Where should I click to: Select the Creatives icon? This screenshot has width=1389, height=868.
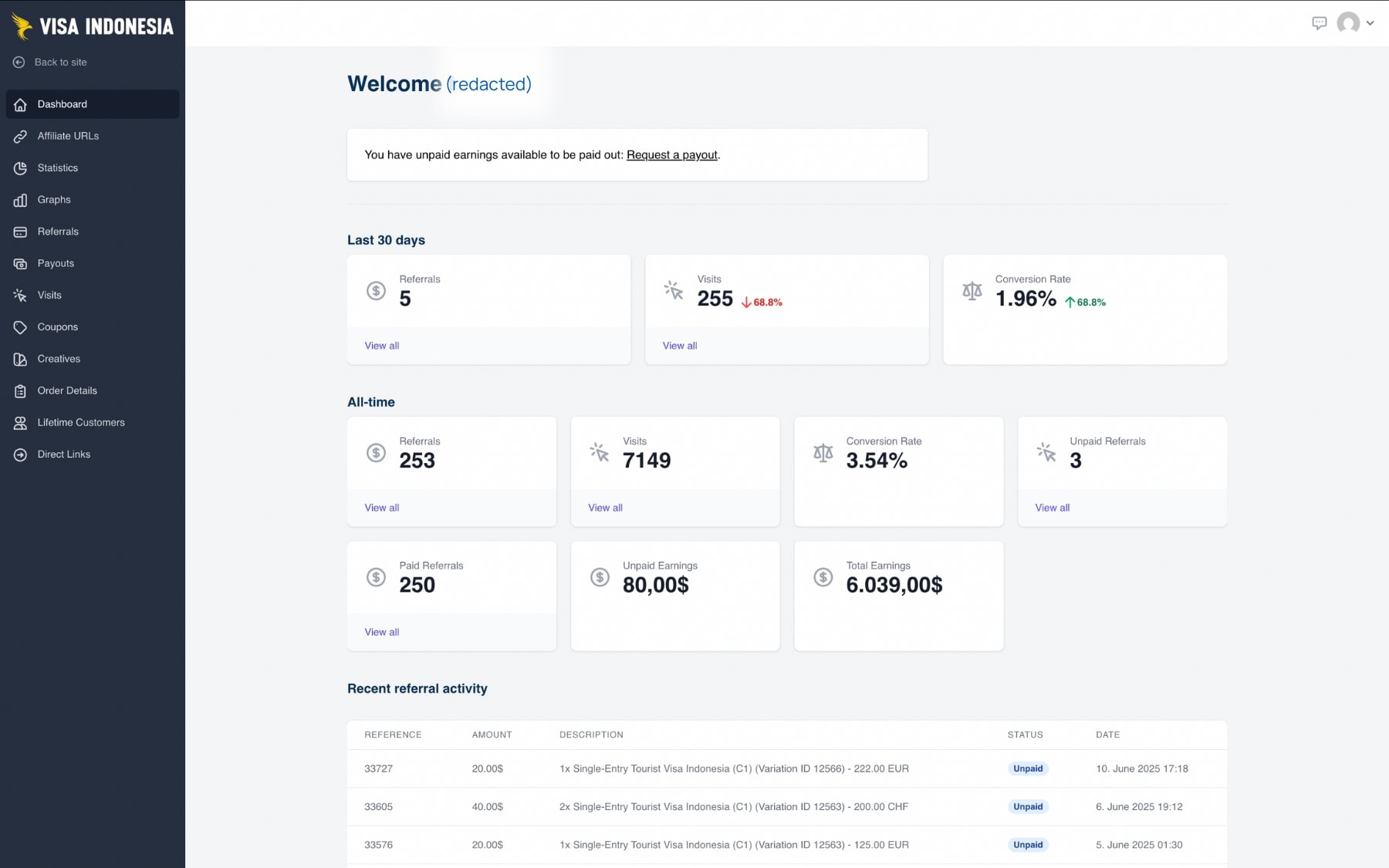[x=19, y=358]
